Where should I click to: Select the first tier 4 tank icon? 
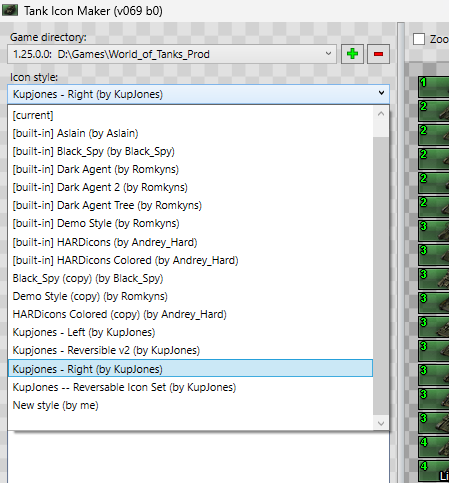pyautogui.click(x=434, y=447)
